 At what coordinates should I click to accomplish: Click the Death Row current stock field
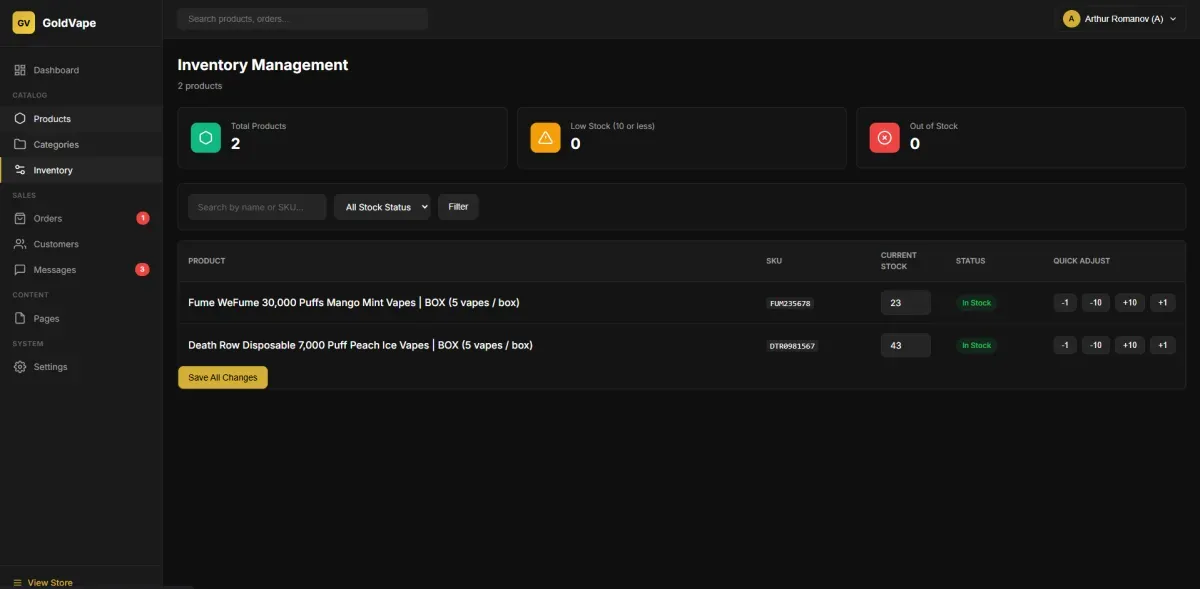click(x=905, y=345)
